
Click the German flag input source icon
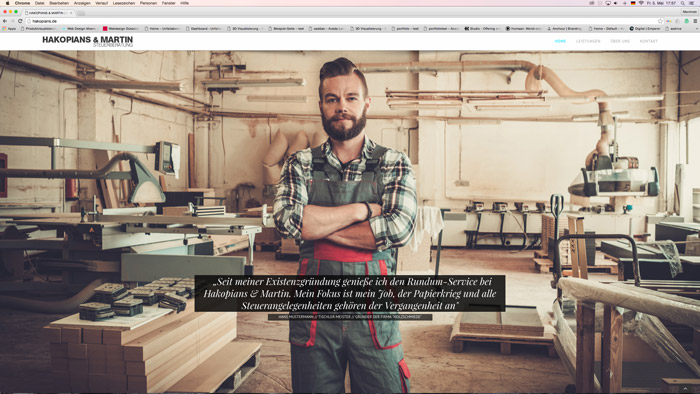(633, 3)
